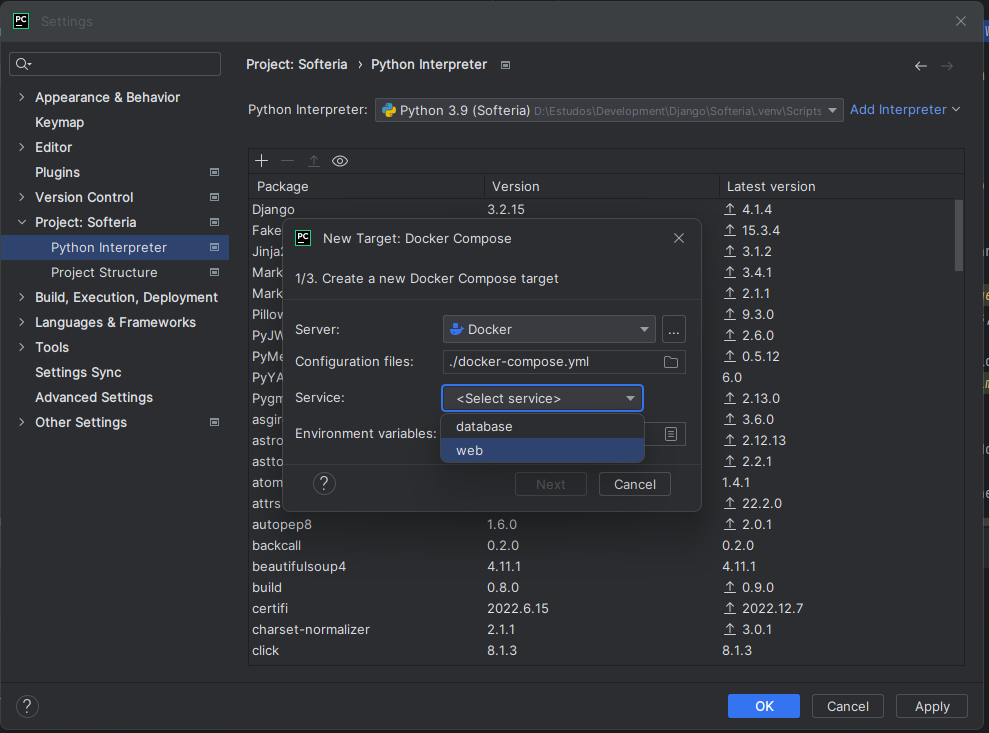Click the environment variables edit icon
The height and width of the screenshot is (733, 989).
tap(671, 434)
